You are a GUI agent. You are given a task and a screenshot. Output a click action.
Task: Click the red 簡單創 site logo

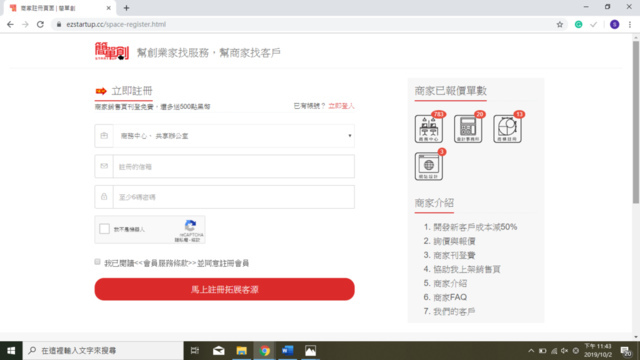click(x=111, y=51)
